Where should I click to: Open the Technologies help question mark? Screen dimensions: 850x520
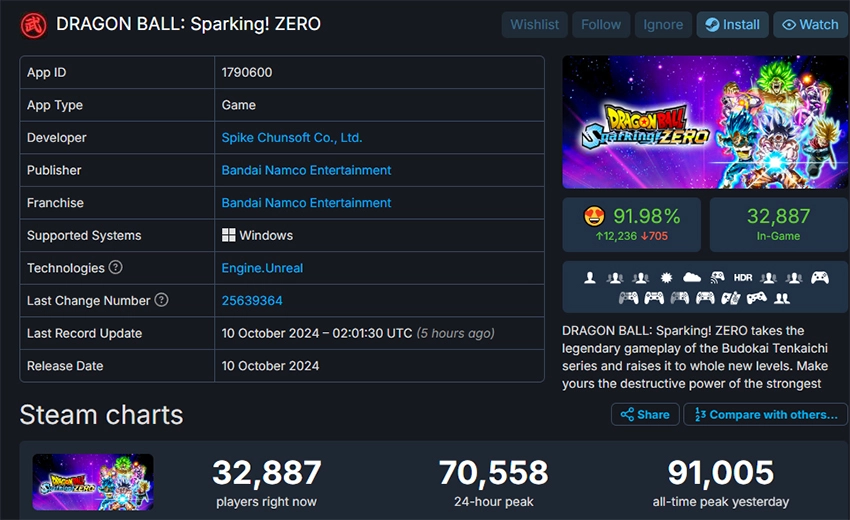tap(116, 268)
